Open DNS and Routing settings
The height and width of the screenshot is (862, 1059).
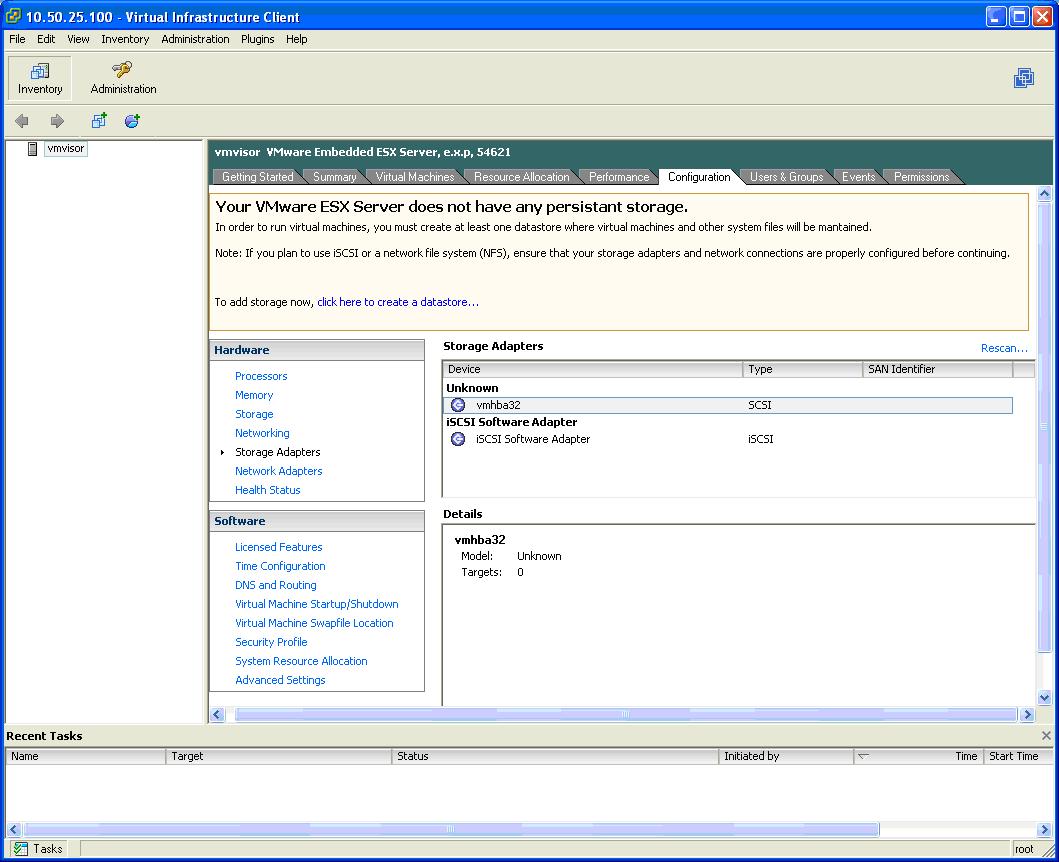(x=276, y=585)
